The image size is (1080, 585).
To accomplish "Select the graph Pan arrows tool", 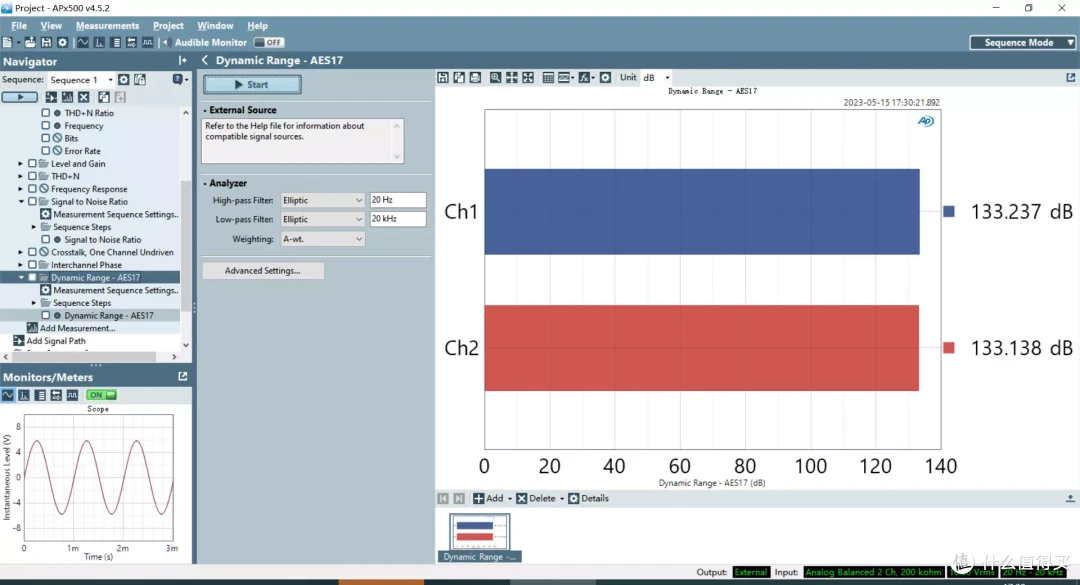I will click(512, 78).
